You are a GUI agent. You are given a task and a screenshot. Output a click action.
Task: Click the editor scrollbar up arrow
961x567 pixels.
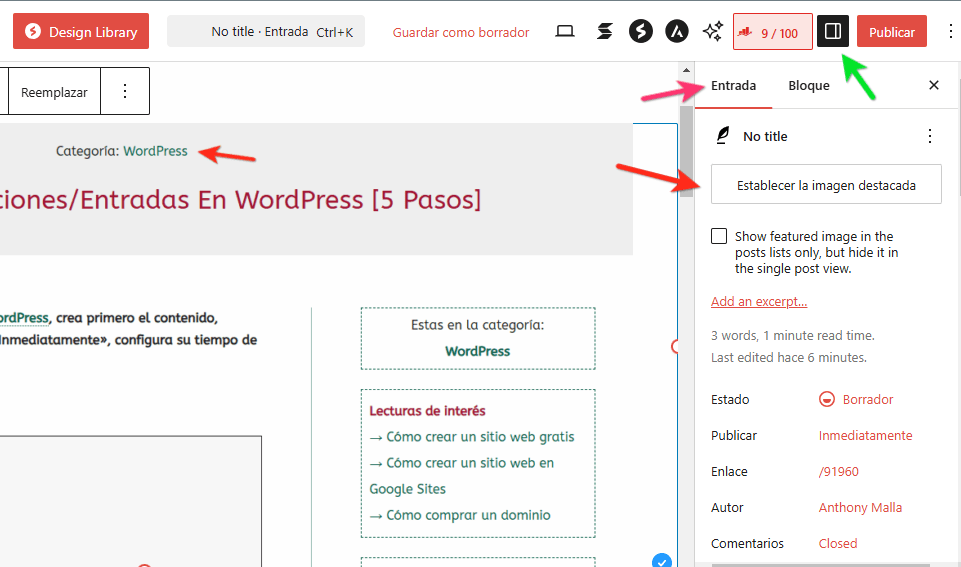point(686,70)
